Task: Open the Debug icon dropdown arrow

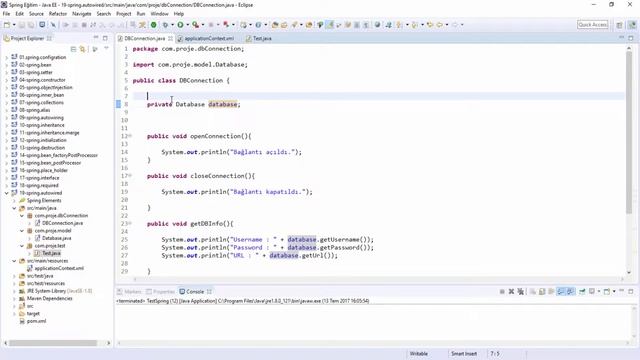Action: (172, 25)
